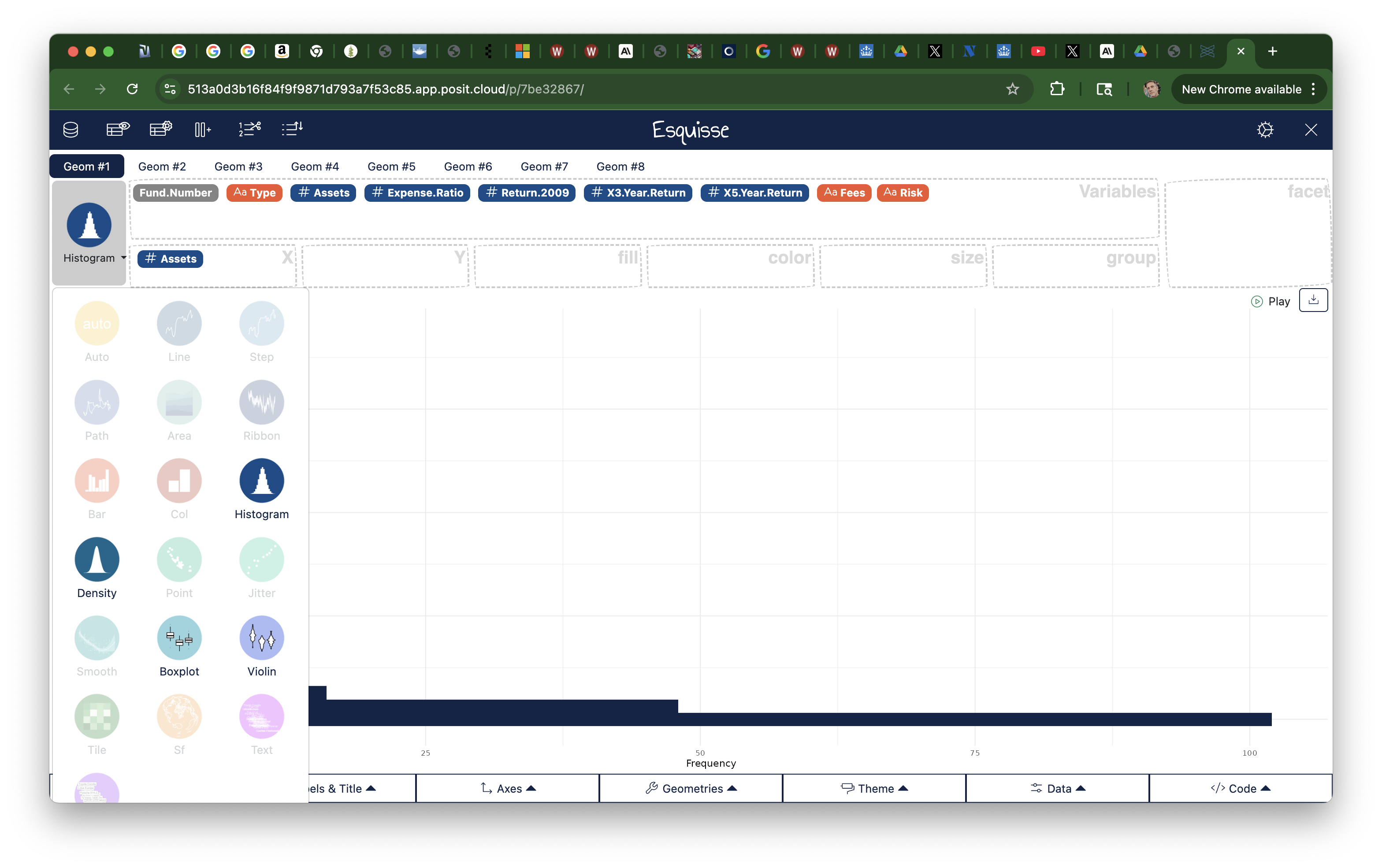The image size is (1382, 868).
Task: Click the browser address bar URL
Action: pos(385,89)
